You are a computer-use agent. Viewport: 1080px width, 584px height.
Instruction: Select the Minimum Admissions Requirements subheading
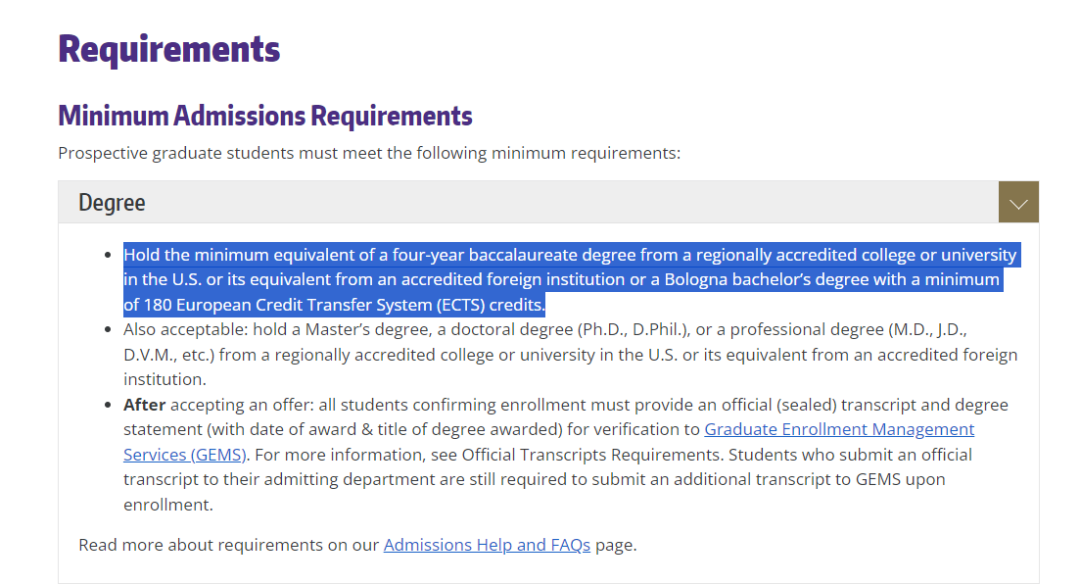265,116
